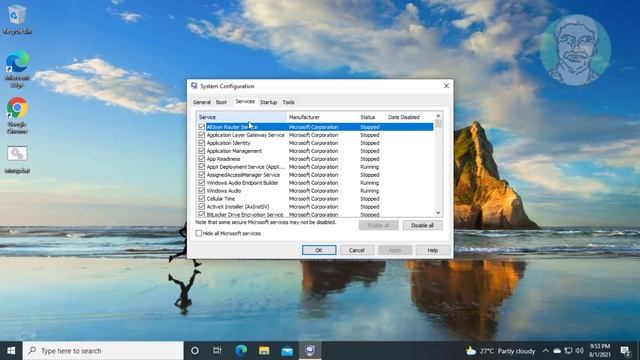This screenshot has height=360, width=640.
Task: Uncheck AppX Deployment Service checkbox
Action: point(201,167)
